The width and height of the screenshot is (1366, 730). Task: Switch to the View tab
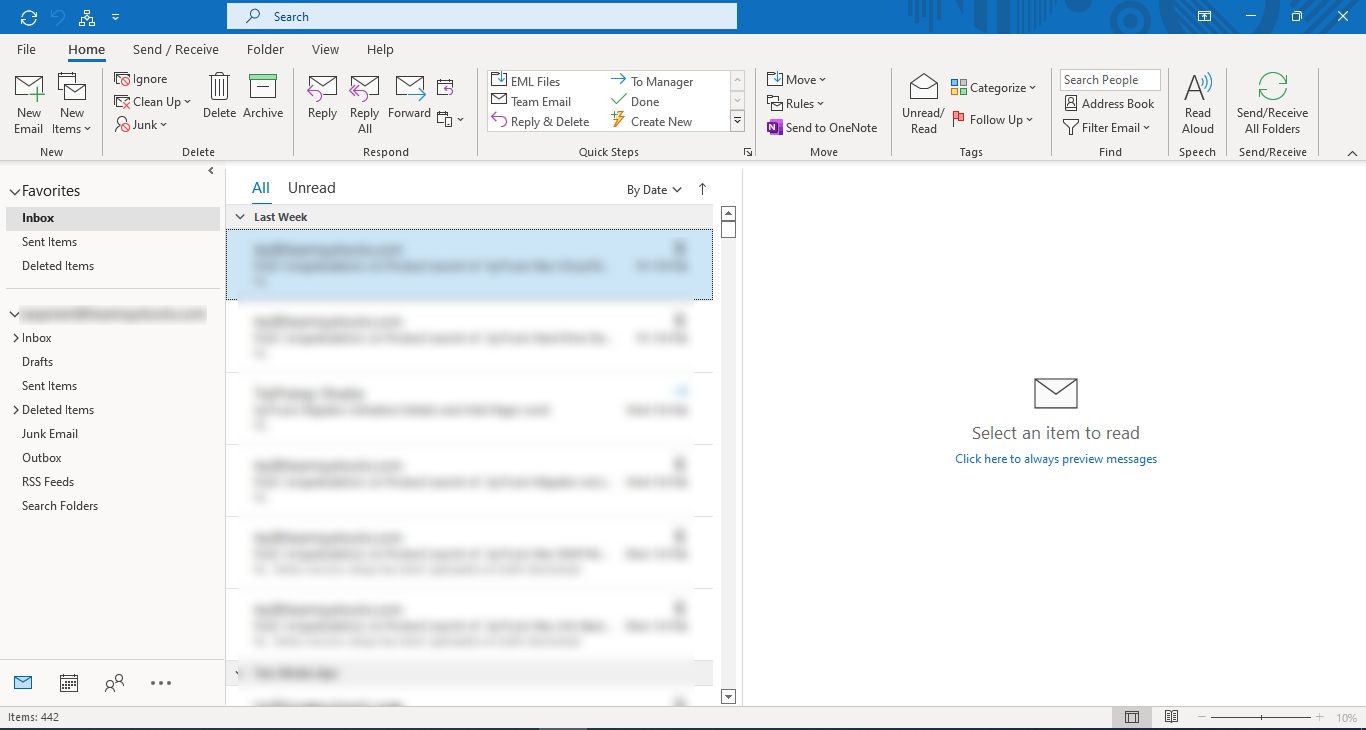[x=325, y=49]
